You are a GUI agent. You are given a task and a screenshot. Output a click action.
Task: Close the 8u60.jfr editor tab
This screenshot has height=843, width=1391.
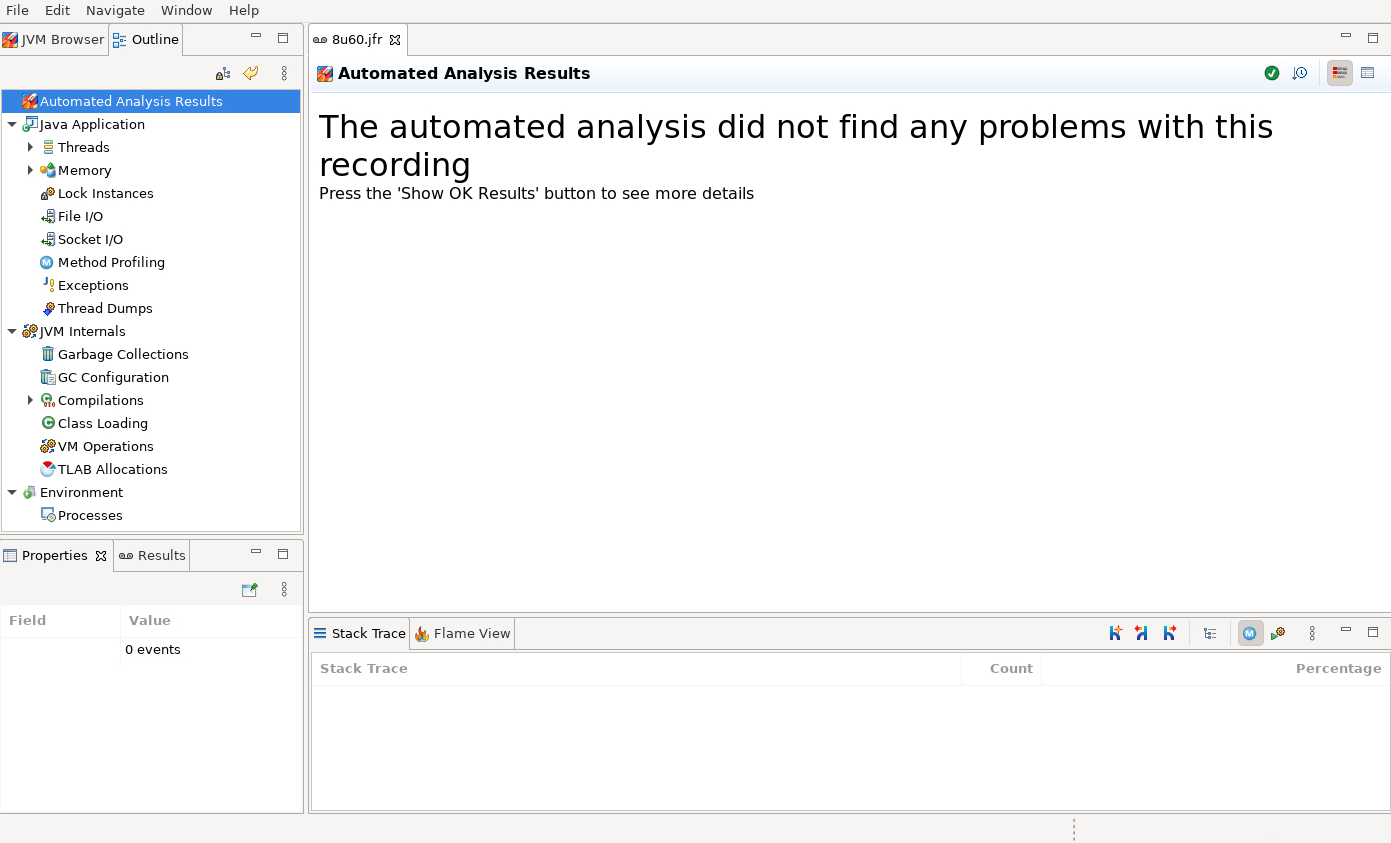(395, 40)
